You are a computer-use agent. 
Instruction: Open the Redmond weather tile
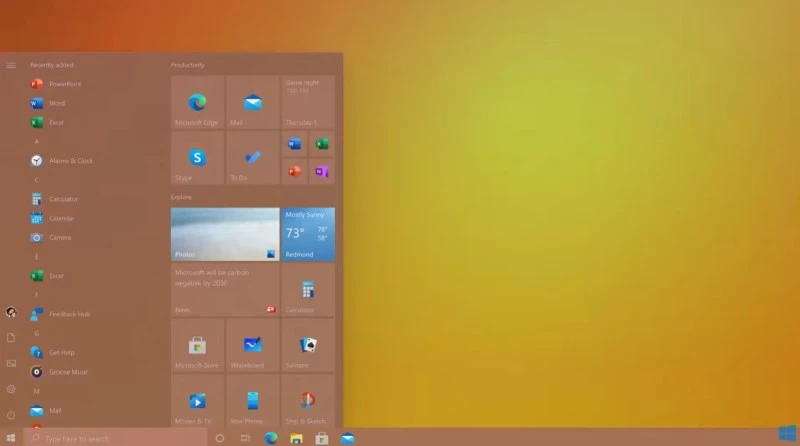tap(308, 234)
